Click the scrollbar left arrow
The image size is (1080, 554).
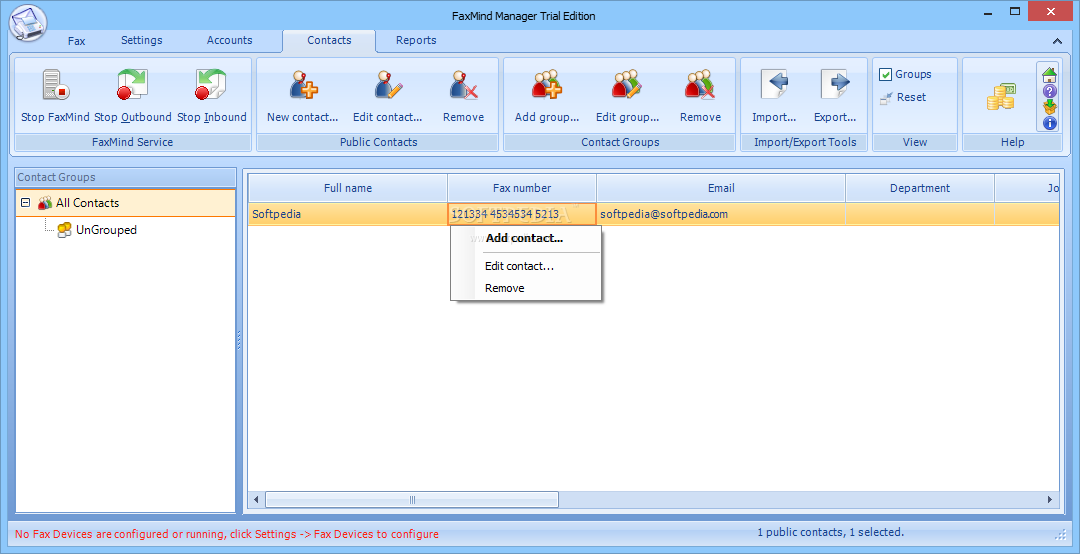pyautogui.click(x=256, y=500)
